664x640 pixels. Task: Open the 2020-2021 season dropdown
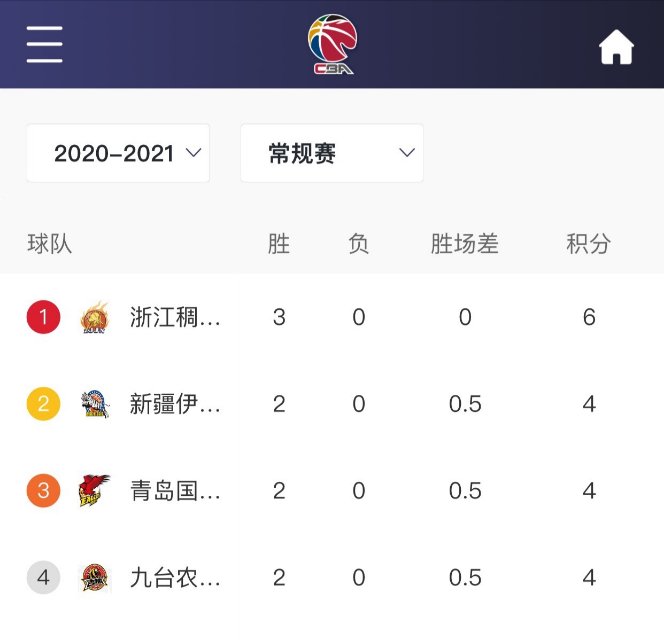pyautogui.click(x=118, y=153)
